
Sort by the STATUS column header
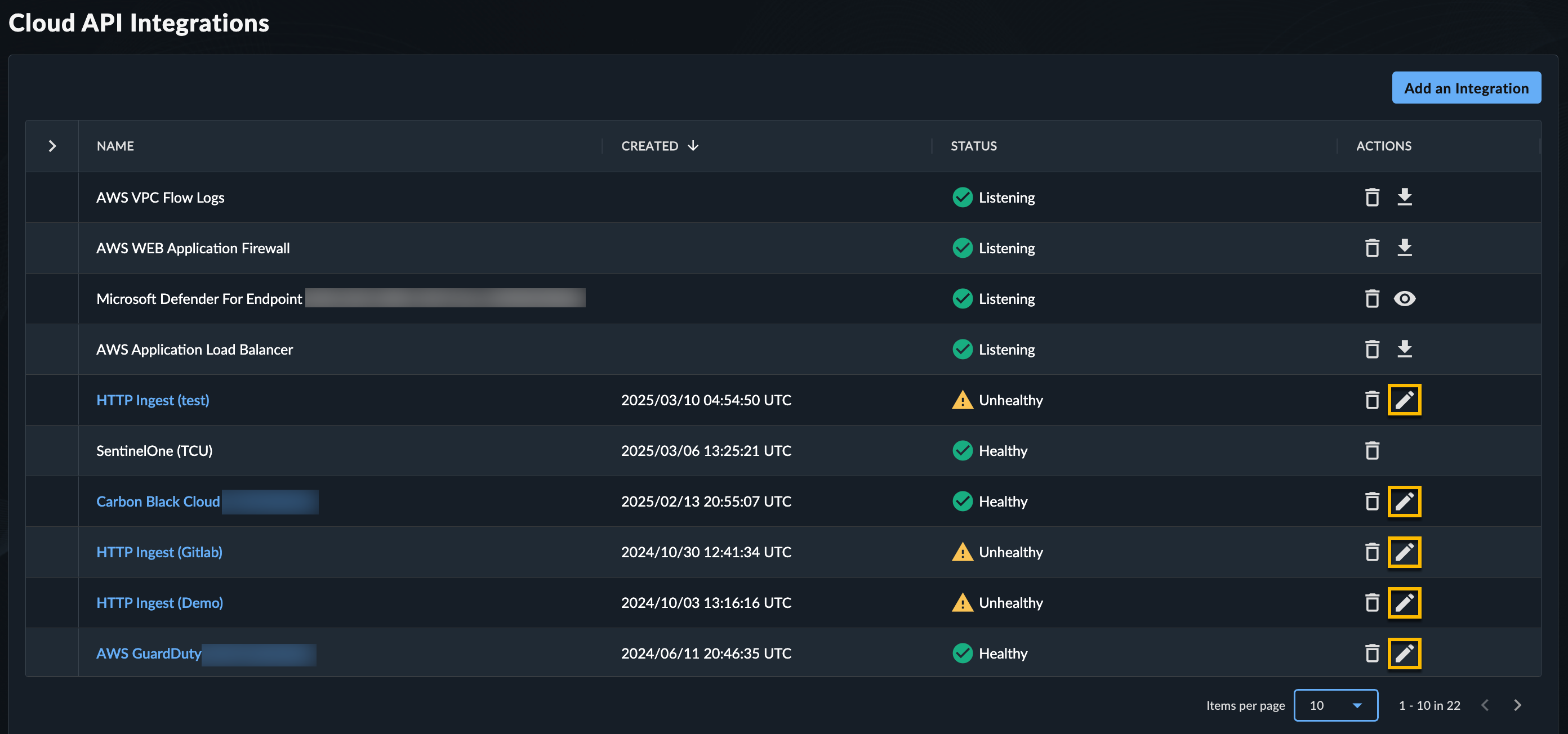pos(974,146)
